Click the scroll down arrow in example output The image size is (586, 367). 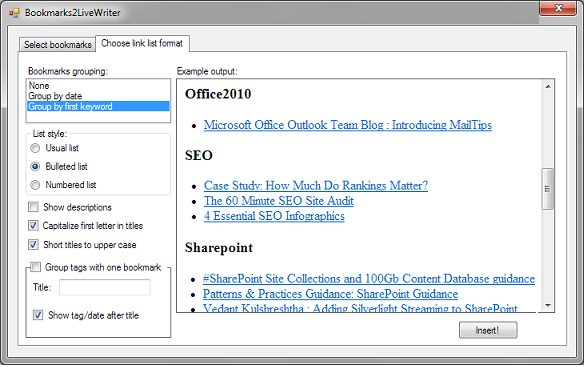tap(548, 306)
